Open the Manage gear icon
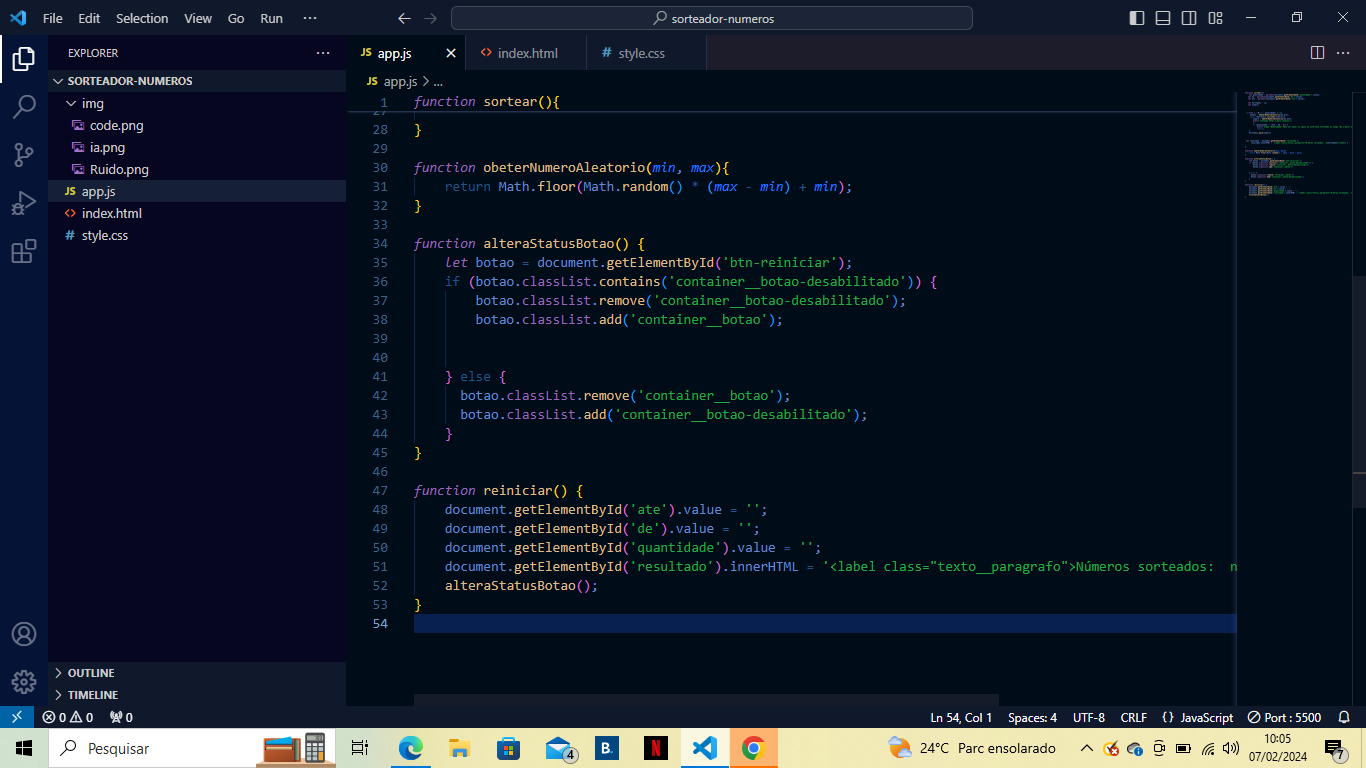The width and height of the screenshot is (1366, 768). (24, 682)
